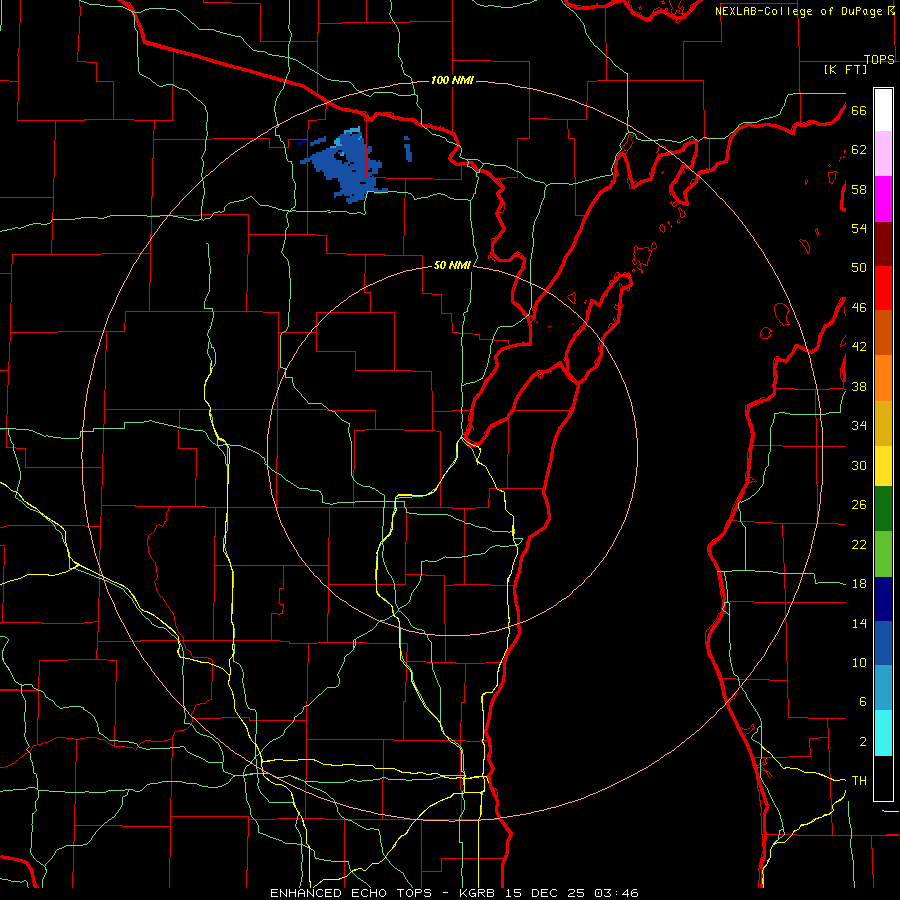The image size is (900, 900).
Task: Click the legend value 38
Action: coord(859,387)
